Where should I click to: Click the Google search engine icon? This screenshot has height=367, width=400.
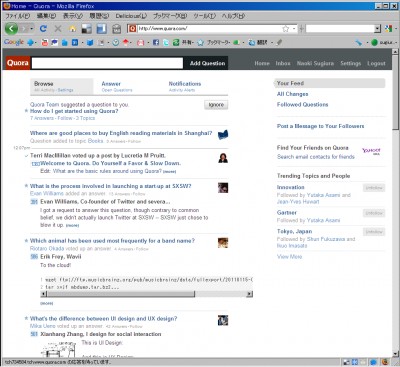(x=387, y=29)
